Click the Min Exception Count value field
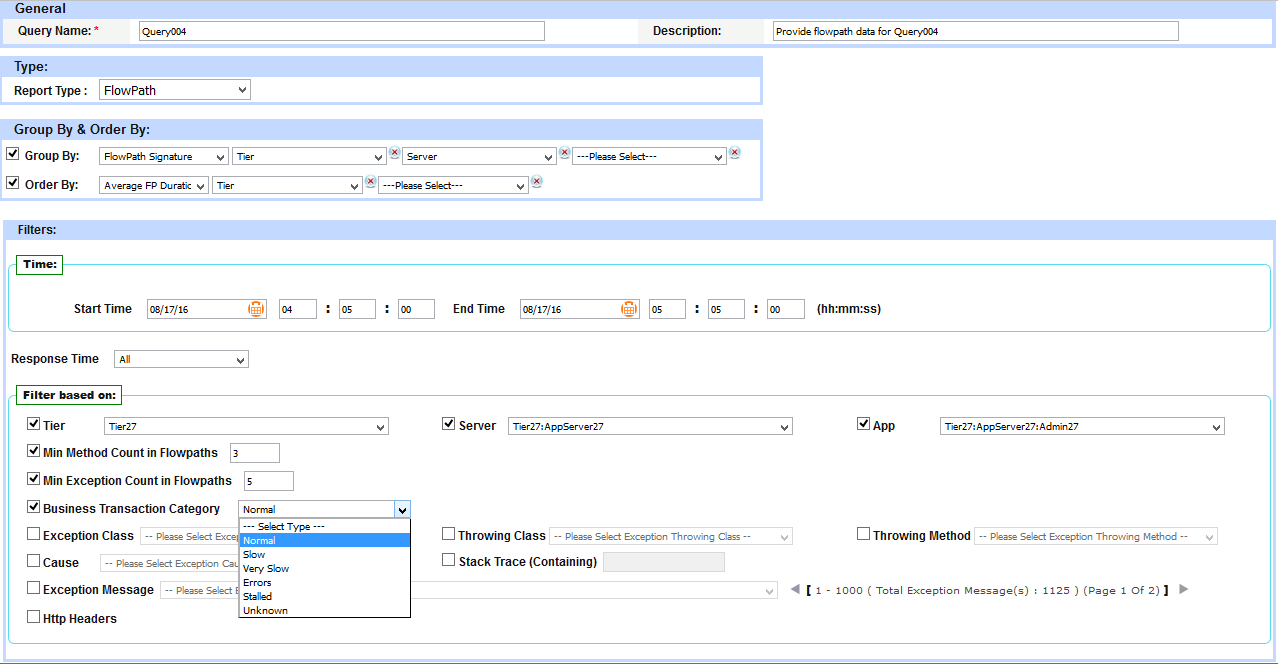1278x664 pixels. (268, 481)
